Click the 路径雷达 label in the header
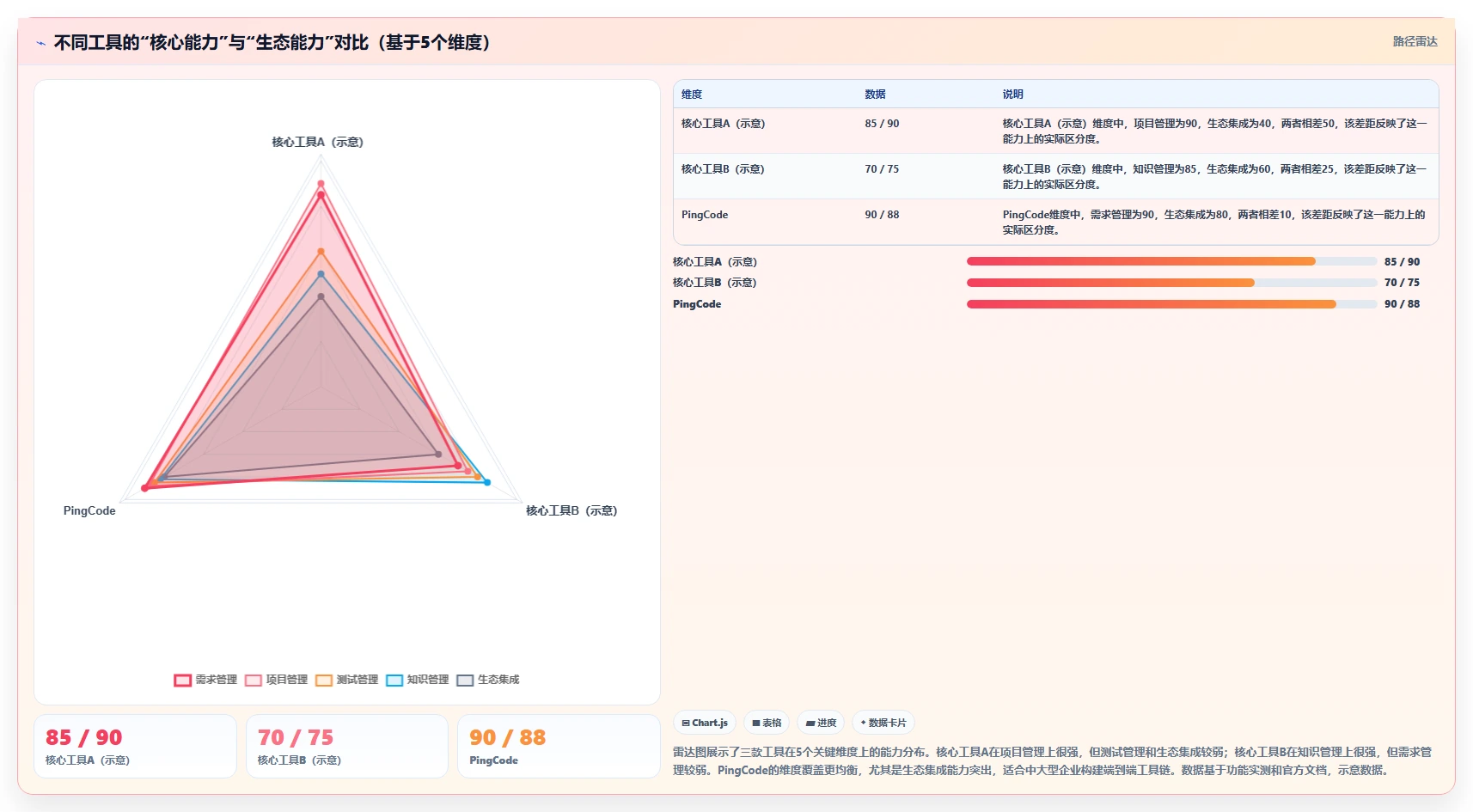The height and width of the screenshot is (812, 1473). pyautogui.click(x=1415, y=41)
